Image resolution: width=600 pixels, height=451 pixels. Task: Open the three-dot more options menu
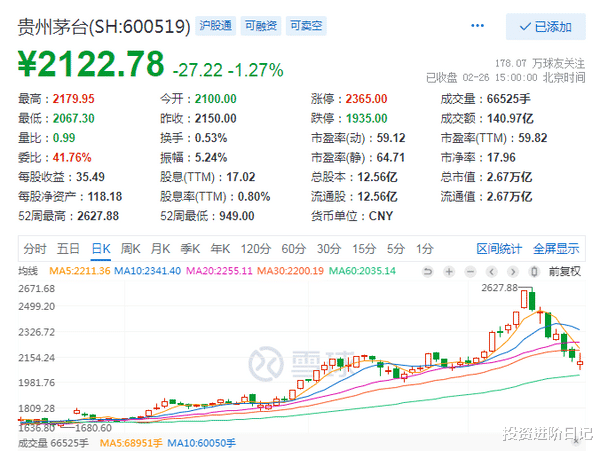click(477, 26)
